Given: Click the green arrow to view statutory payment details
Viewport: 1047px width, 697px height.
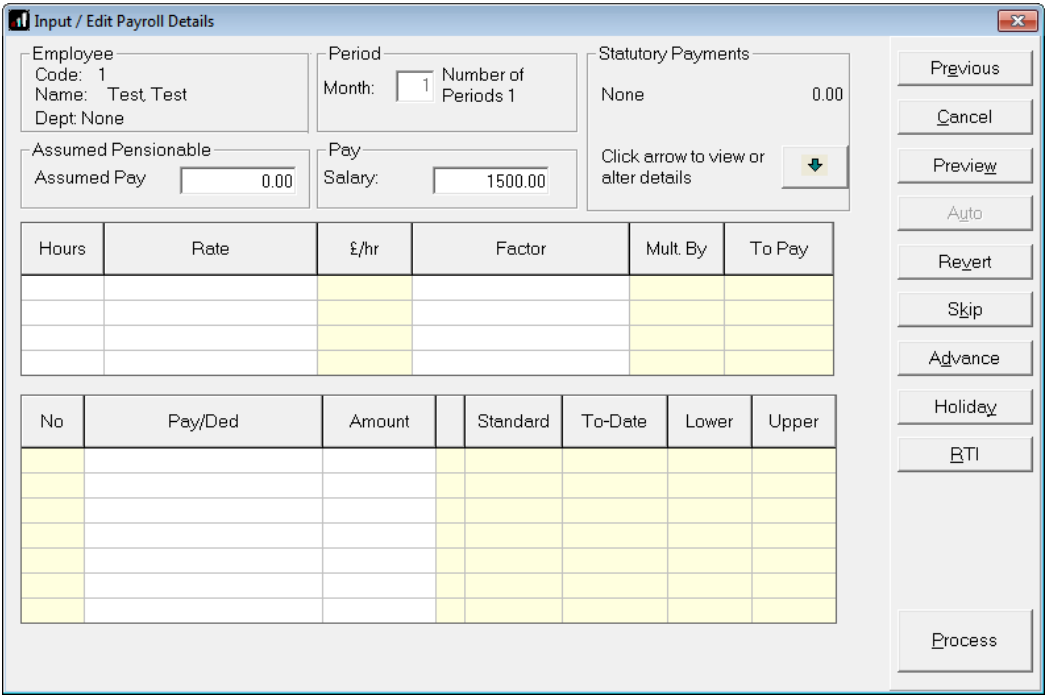Looking at the screenshot, I should (814, 166).
